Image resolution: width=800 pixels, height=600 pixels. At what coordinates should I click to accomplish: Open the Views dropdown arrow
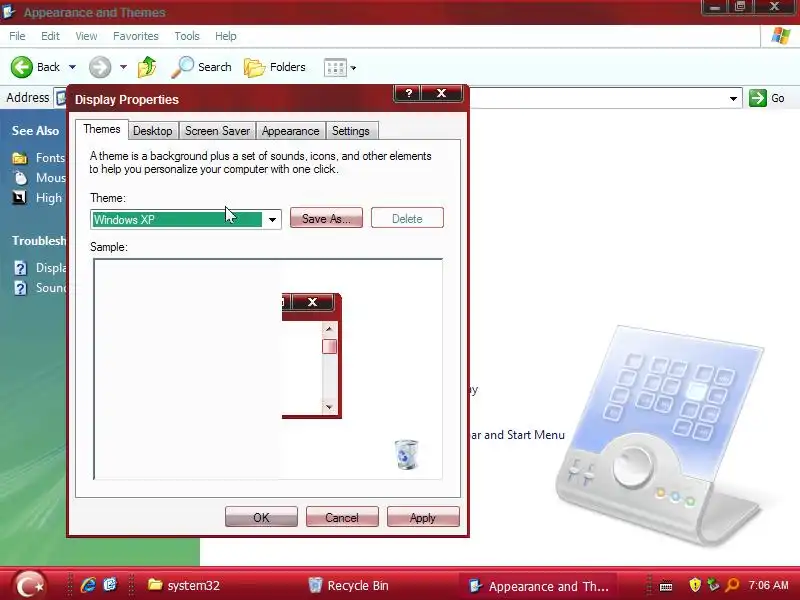[353, 68]
